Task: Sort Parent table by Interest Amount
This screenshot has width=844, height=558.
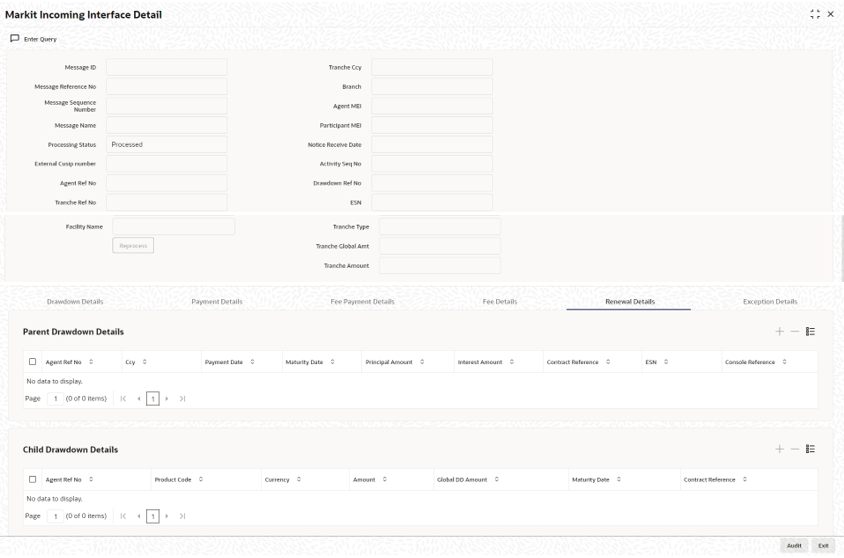Action: (x=511, y=362)
